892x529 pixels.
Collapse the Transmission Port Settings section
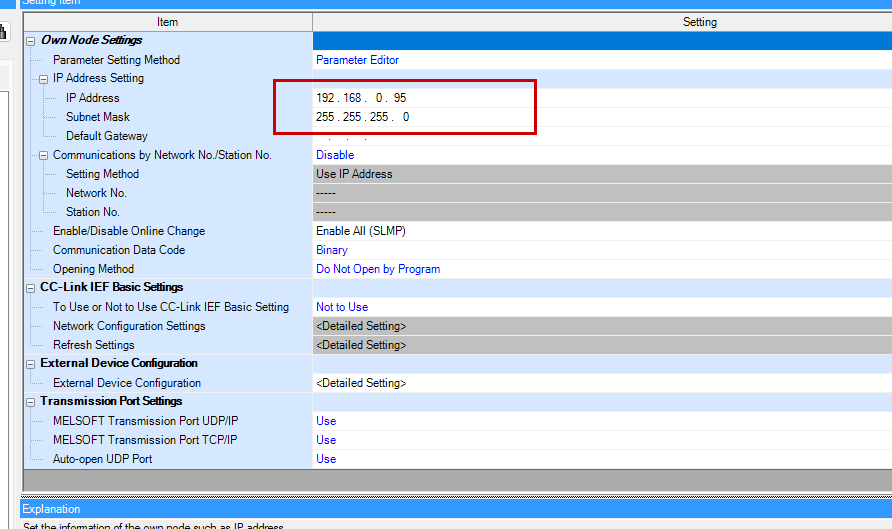tap(31, 402)
